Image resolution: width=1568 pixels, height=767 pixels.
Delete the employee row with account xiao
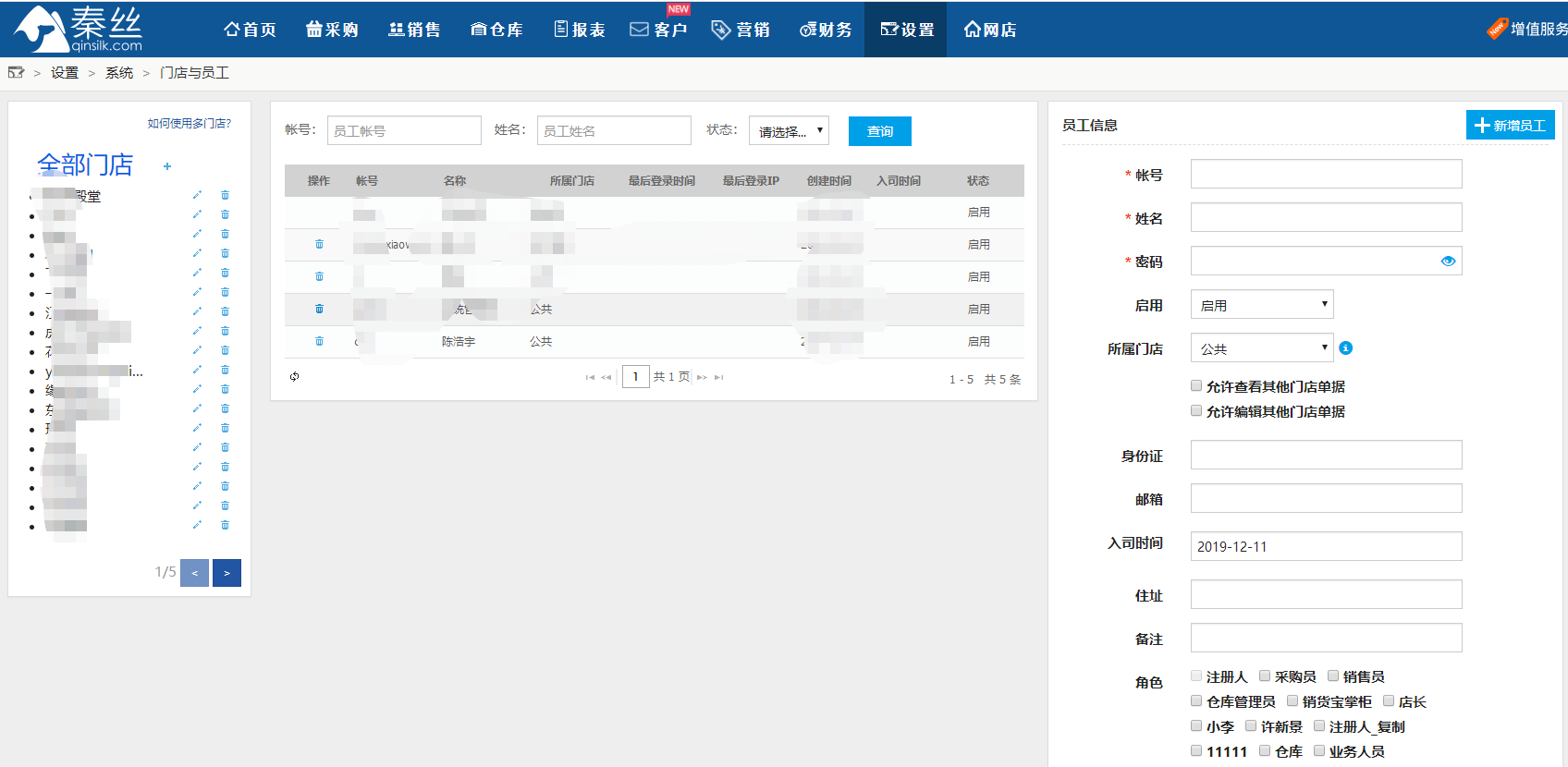click(319, 244)
